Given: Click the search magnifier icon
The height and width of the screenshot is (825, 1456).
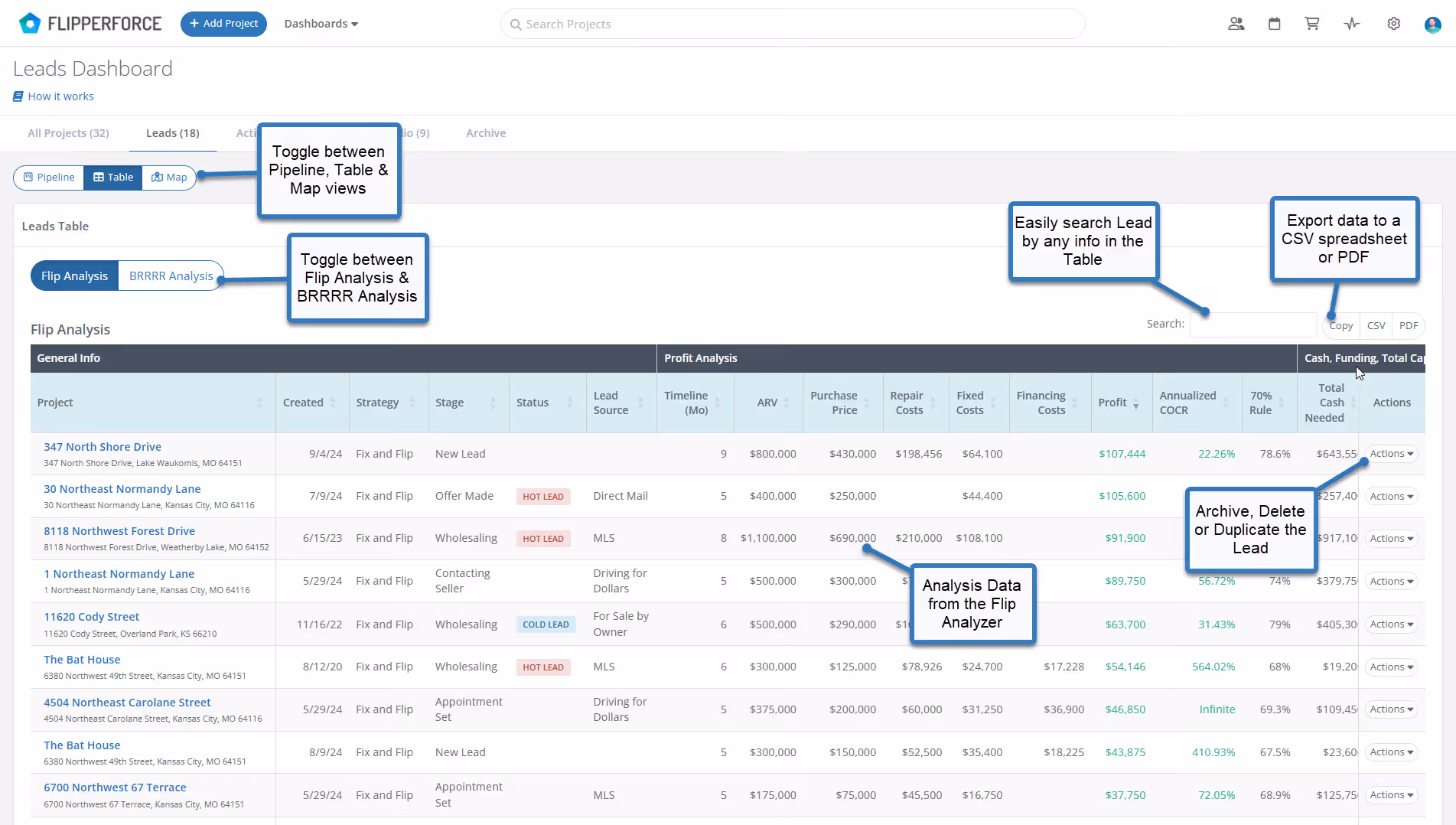Looking at the screenshot, I should 516,24.
